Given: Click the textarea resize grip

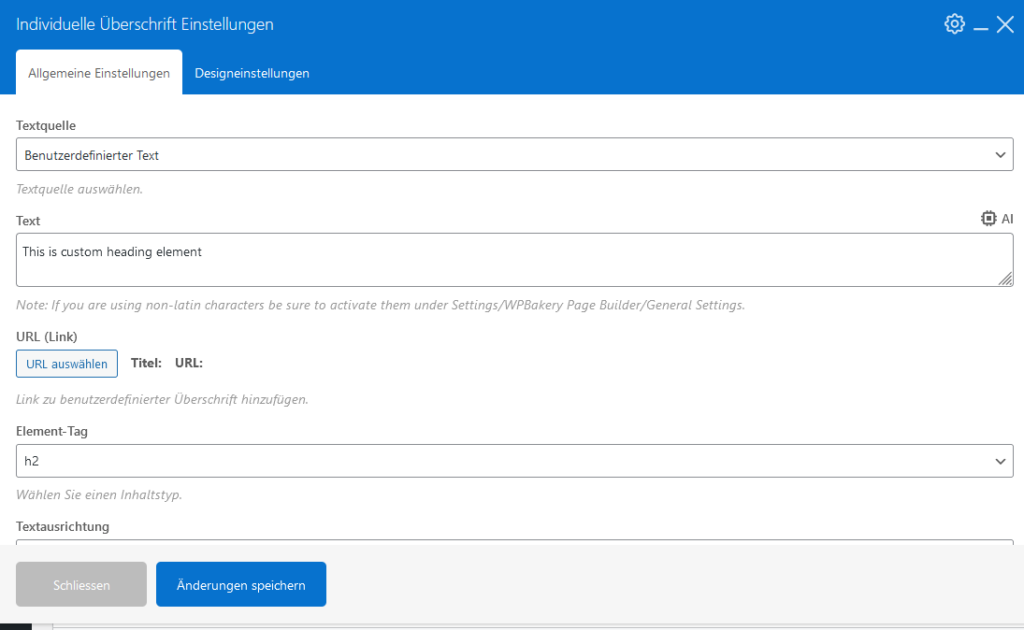Looking at the screenshot, I should point(1005,281).
